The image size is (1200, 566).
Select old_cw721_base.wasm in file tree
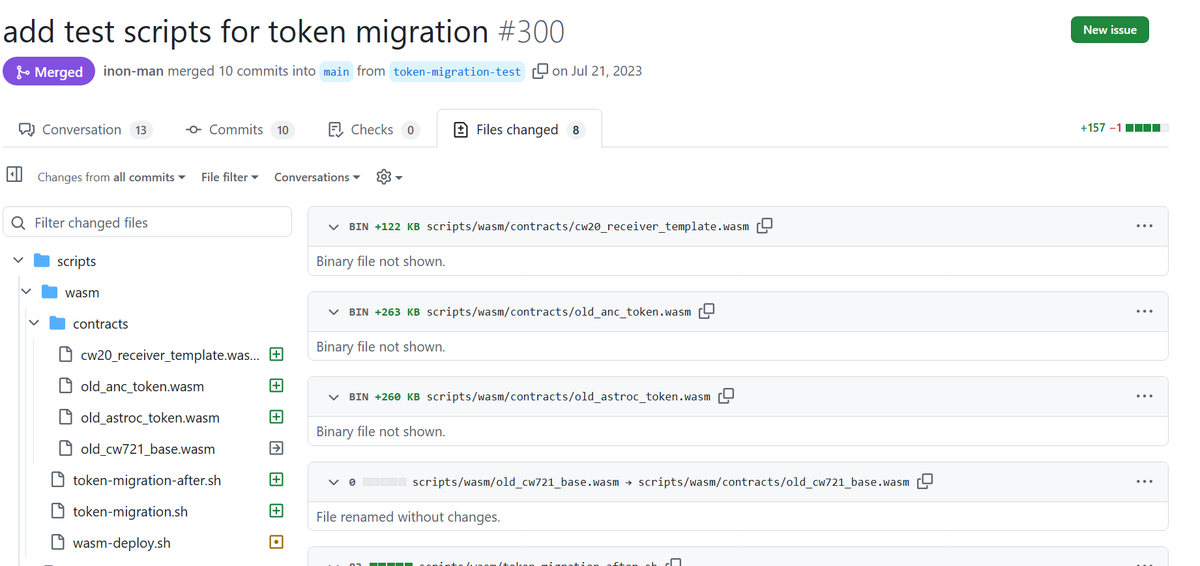point(148,449)
